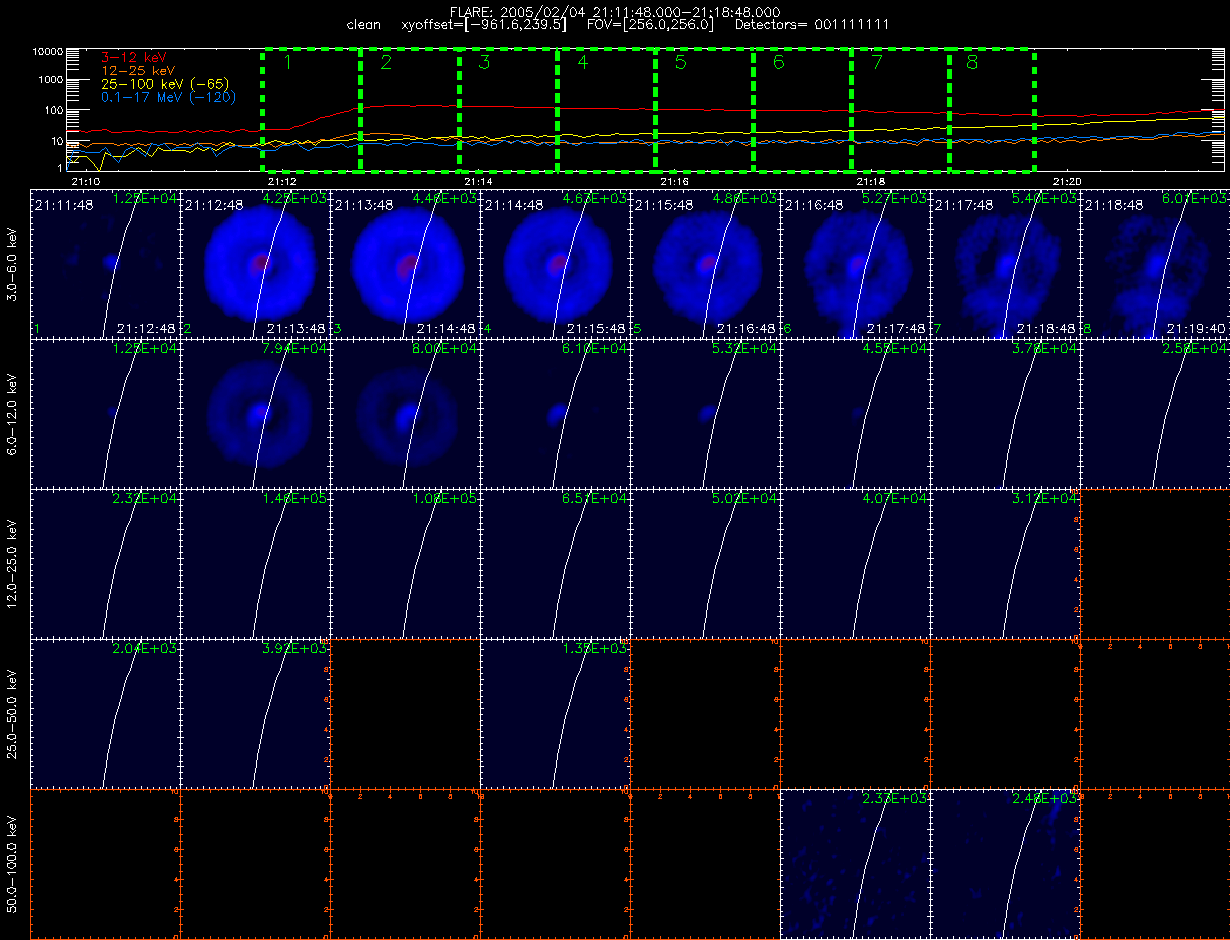
Task: Select interval marker 2 on the light curve
Action: coord(386,63)
